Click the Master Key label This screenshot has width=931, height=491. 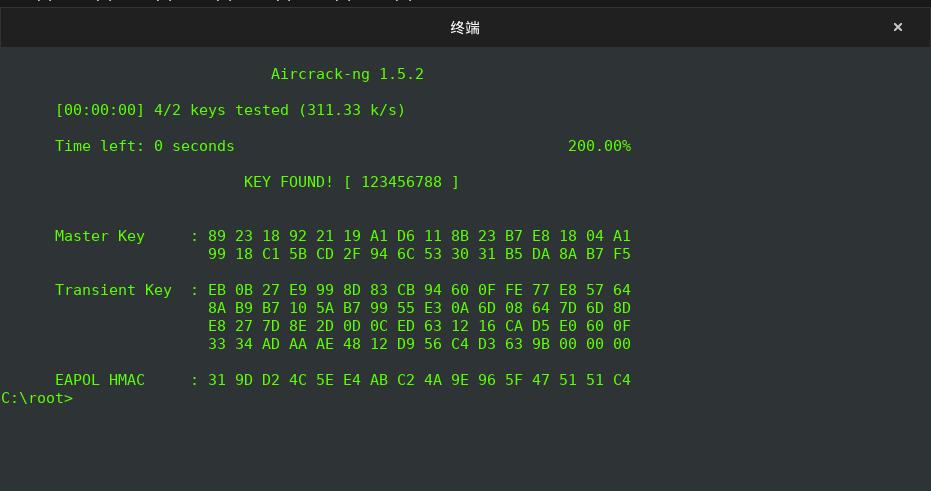[x=100, y=236]
